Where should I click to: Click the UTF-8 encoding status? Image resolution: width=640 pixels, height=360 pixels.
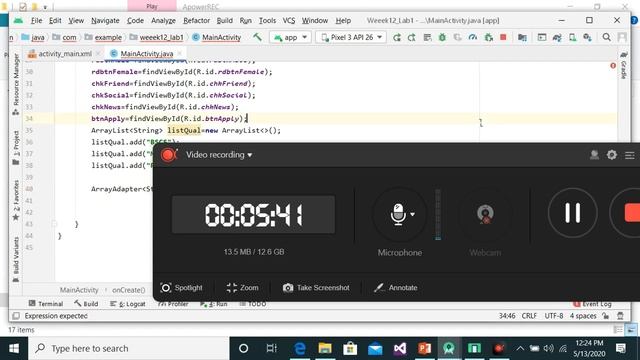point(553,316)
